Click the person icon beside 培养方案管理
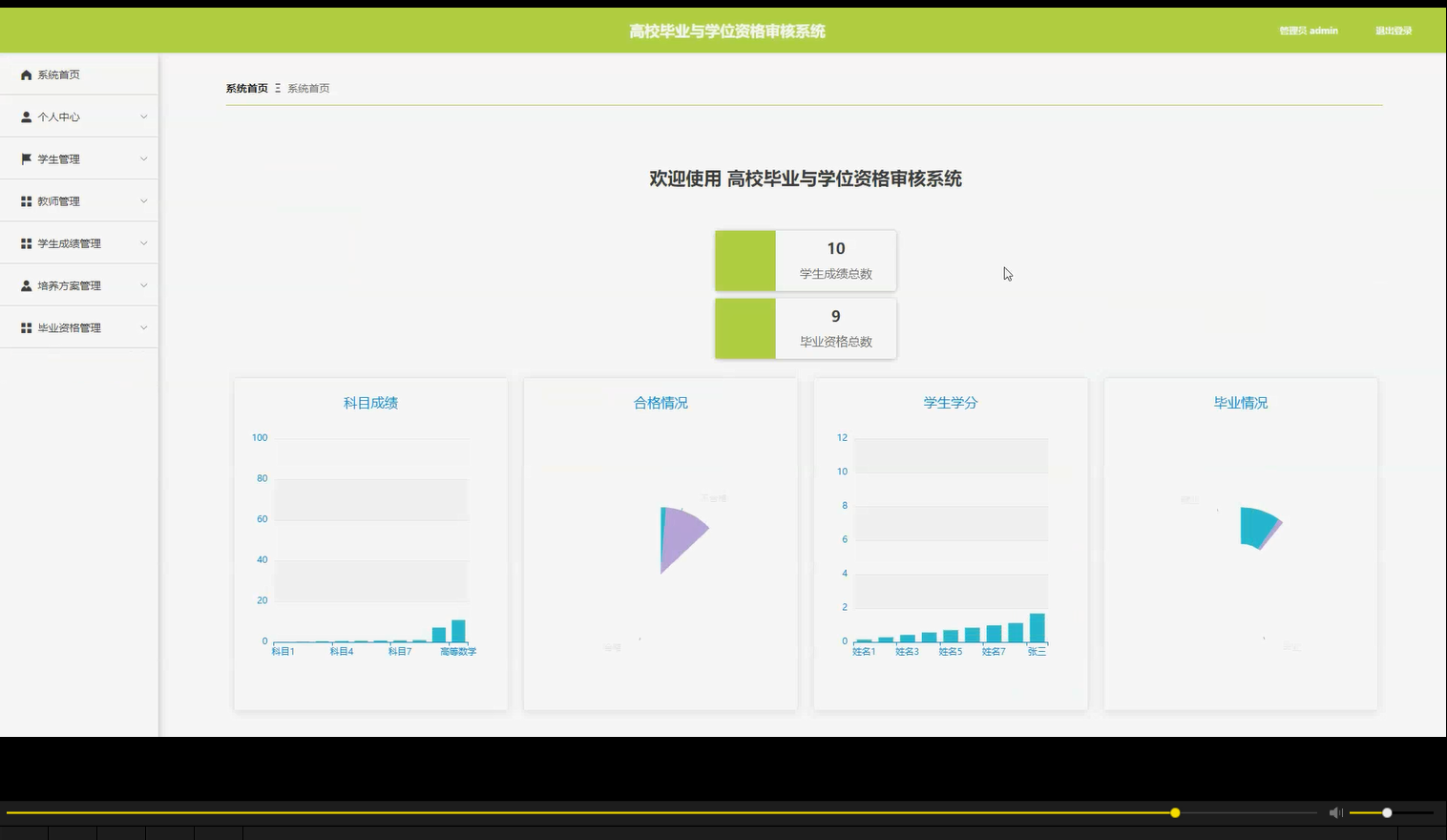The width and height of the screenshot is (1447, 840). [x=27, y=285]
